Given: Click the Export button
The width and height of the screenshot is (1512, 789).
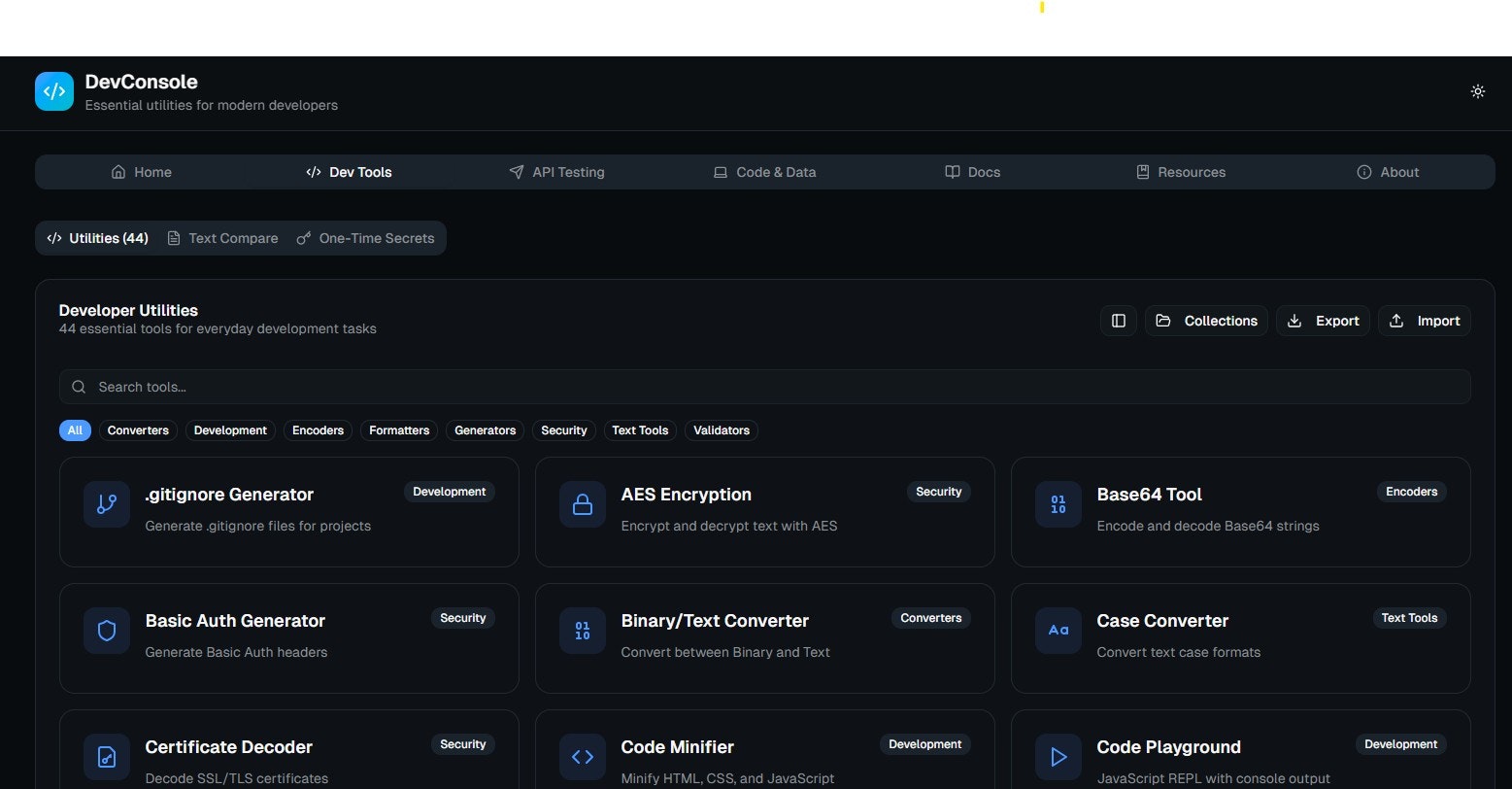Looking at the screenshot, I should [1323, 321].
